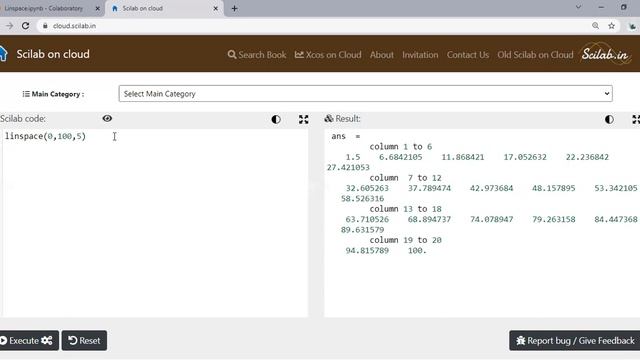This screenshot has width=640, height=360.
Task: Reload the current page
Action: pyautogui.click(x=25, y=26)
